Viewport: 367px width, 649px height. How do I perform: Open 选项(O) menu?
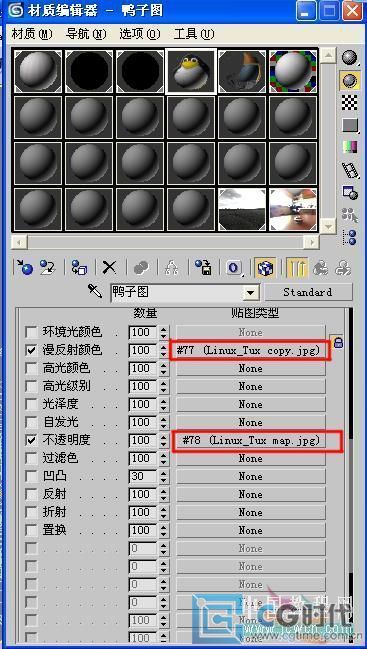[140, 34]
